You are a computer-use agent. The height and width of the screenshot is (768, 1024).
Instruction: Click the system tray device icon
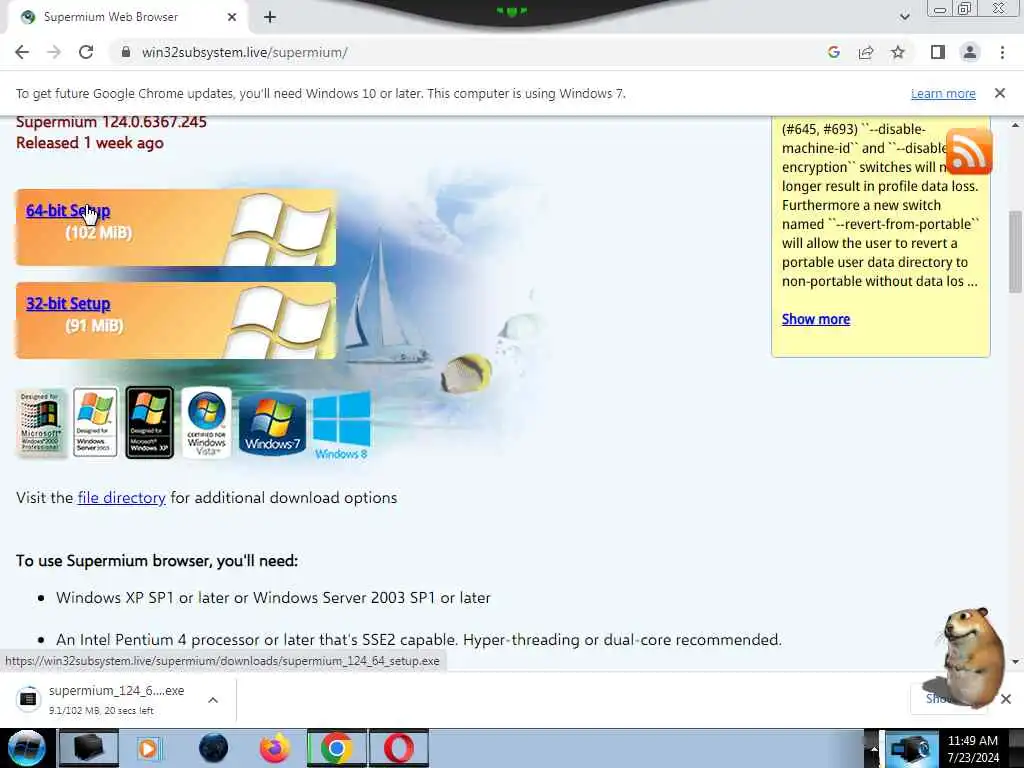click(910, 749)
